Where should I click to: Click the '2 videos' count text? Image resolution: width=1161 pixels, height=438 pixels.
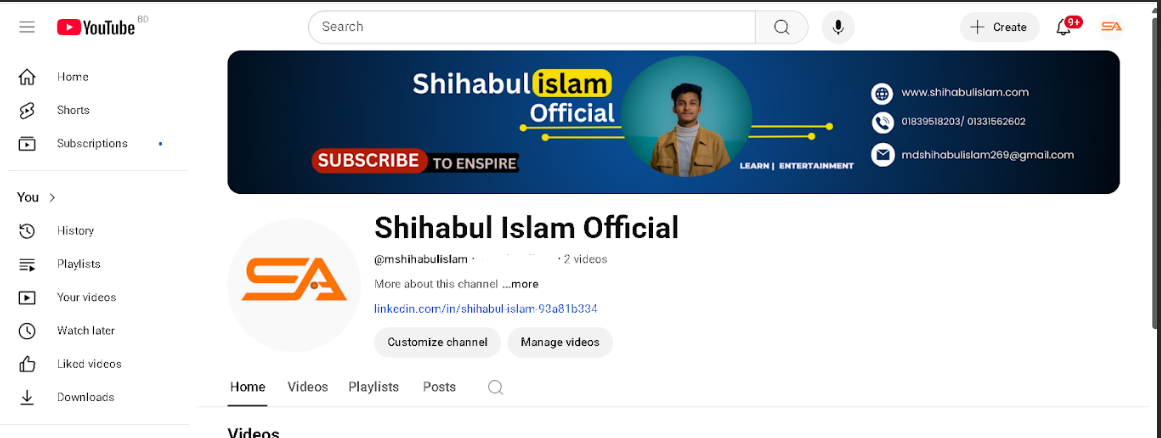(586, 260)
